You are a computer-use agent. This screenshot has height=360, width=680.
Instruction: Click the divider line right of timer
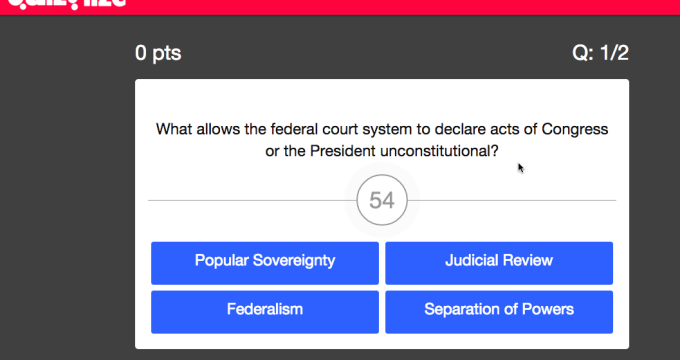point(512,200)
